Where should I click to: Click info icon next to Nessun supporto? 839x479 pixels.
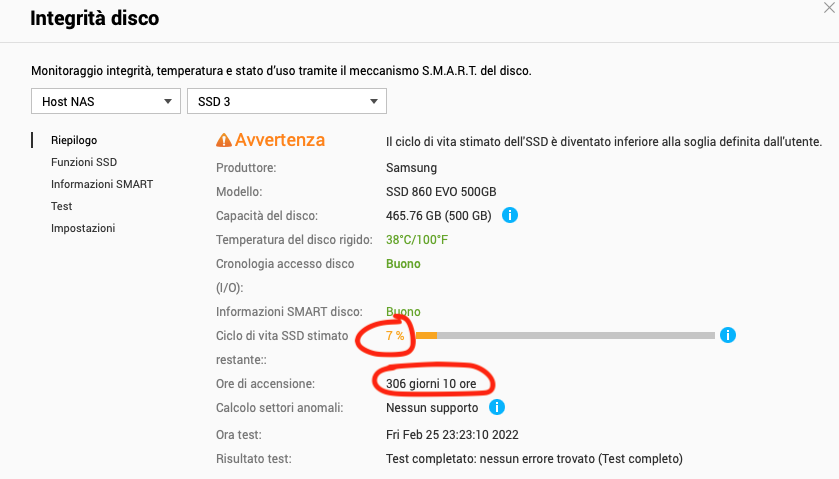(x=497, y=407)
